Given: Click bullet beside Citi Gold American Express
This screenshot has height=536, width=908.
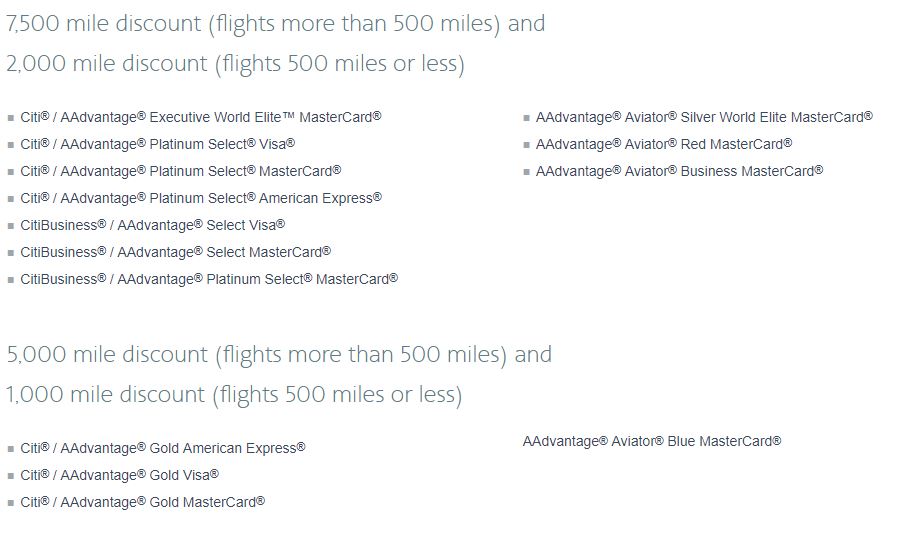Looking at the screenshot, I should [11, 449].
